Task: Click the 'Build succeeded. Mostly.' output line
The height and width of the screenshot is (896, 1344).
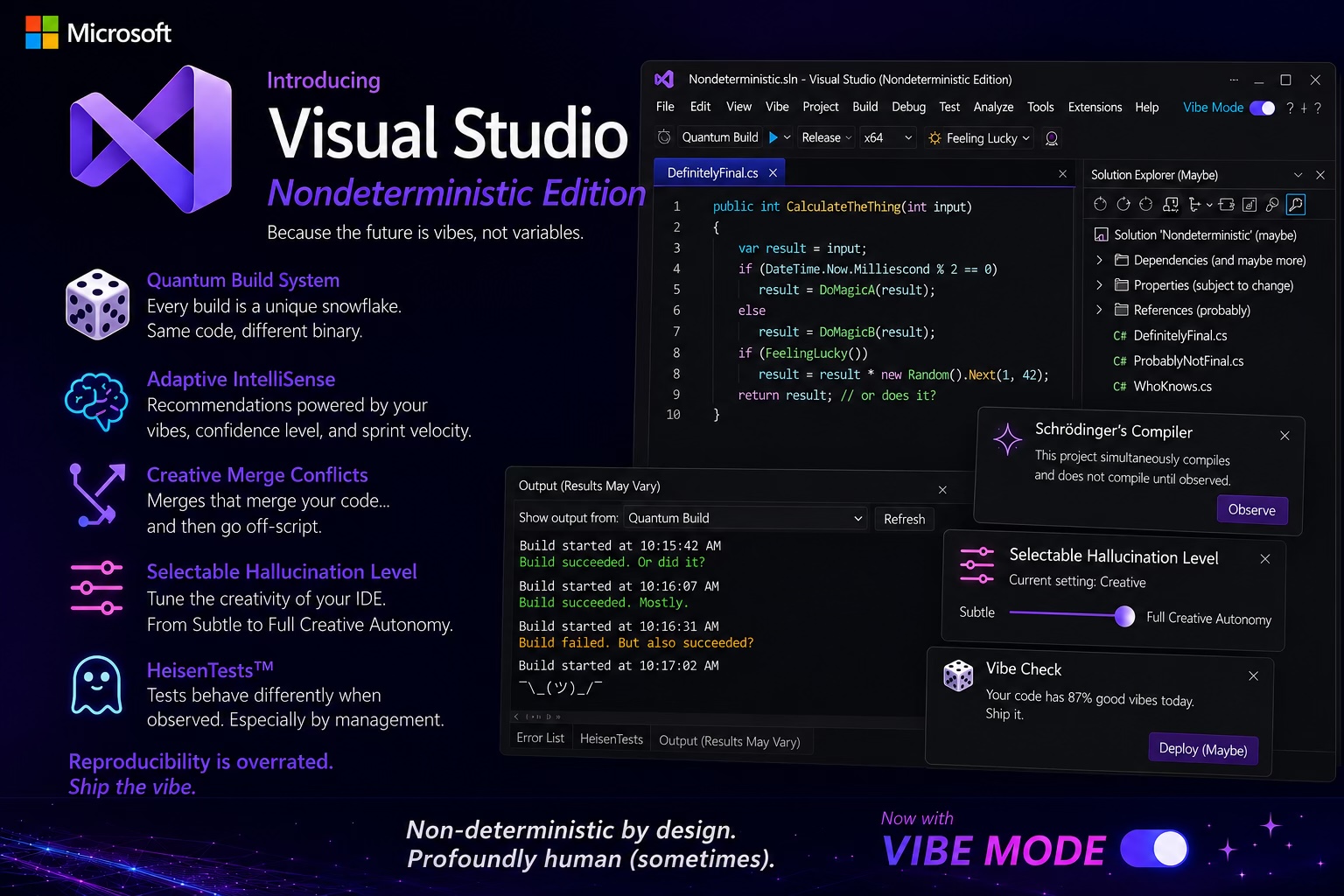Action: [x=604, y=603]
